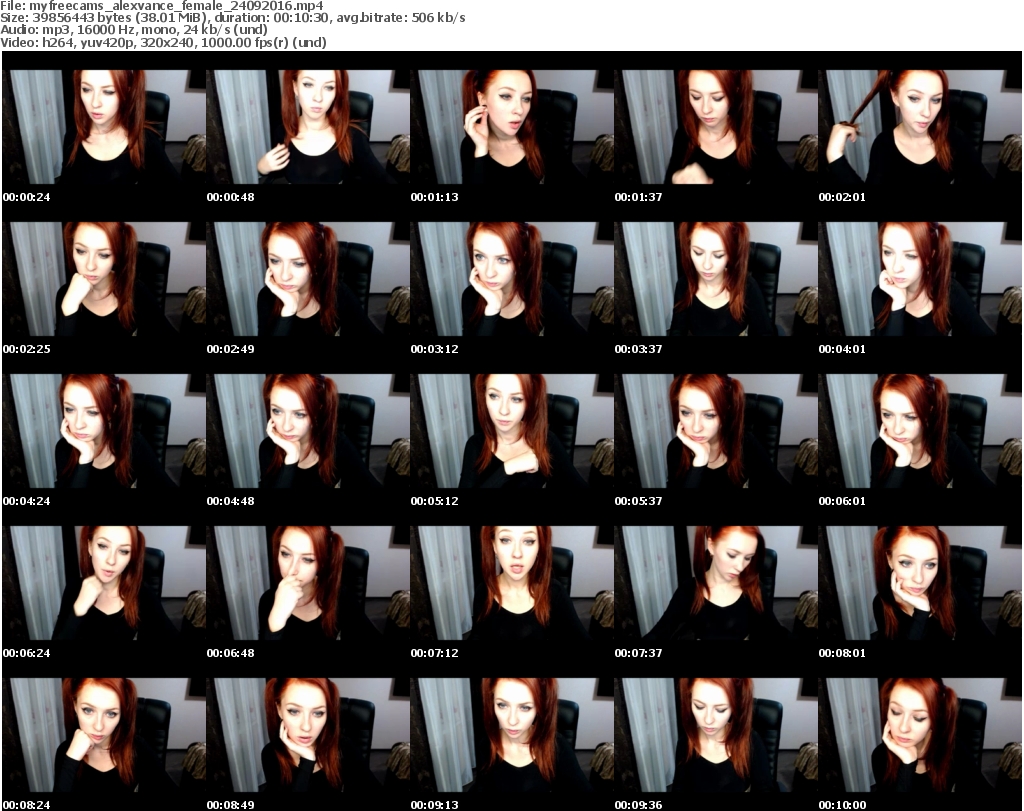The height and width of the screenshot is (811, 1024).
Task: Click the frame marked 00:02:01
Action: click(x=919, y=127)
